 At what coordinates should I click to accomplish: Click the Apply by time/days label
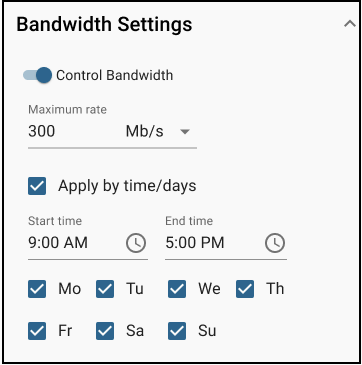click(x=127, y=186)
